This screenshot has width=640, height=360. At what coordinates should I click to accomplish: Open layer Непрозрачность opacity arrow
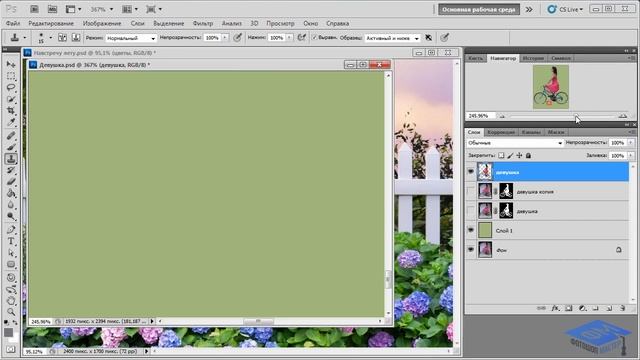[x=631, y=142]
